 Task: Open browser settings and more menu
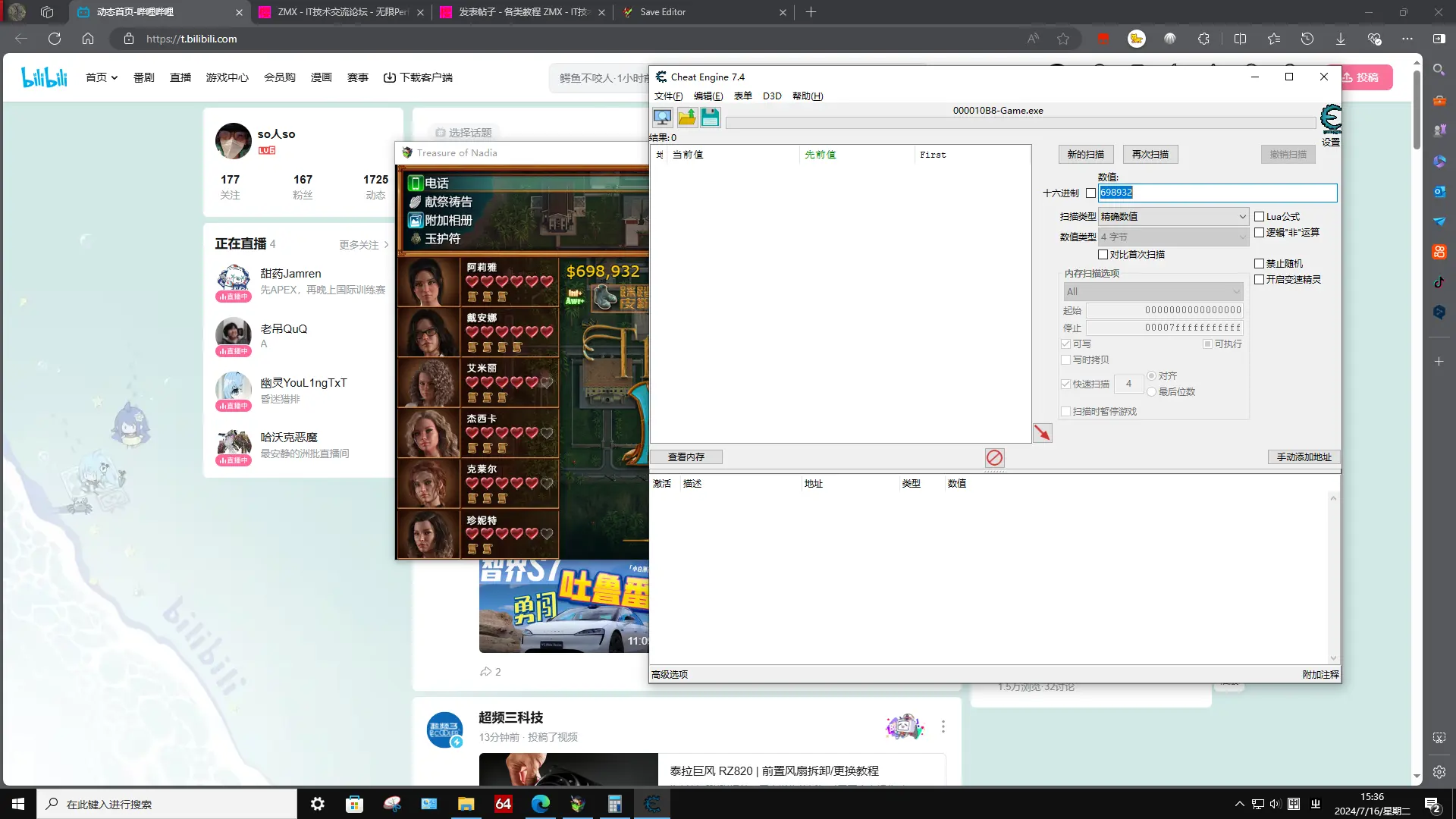pyautogui.click(x=1407, y=39)
